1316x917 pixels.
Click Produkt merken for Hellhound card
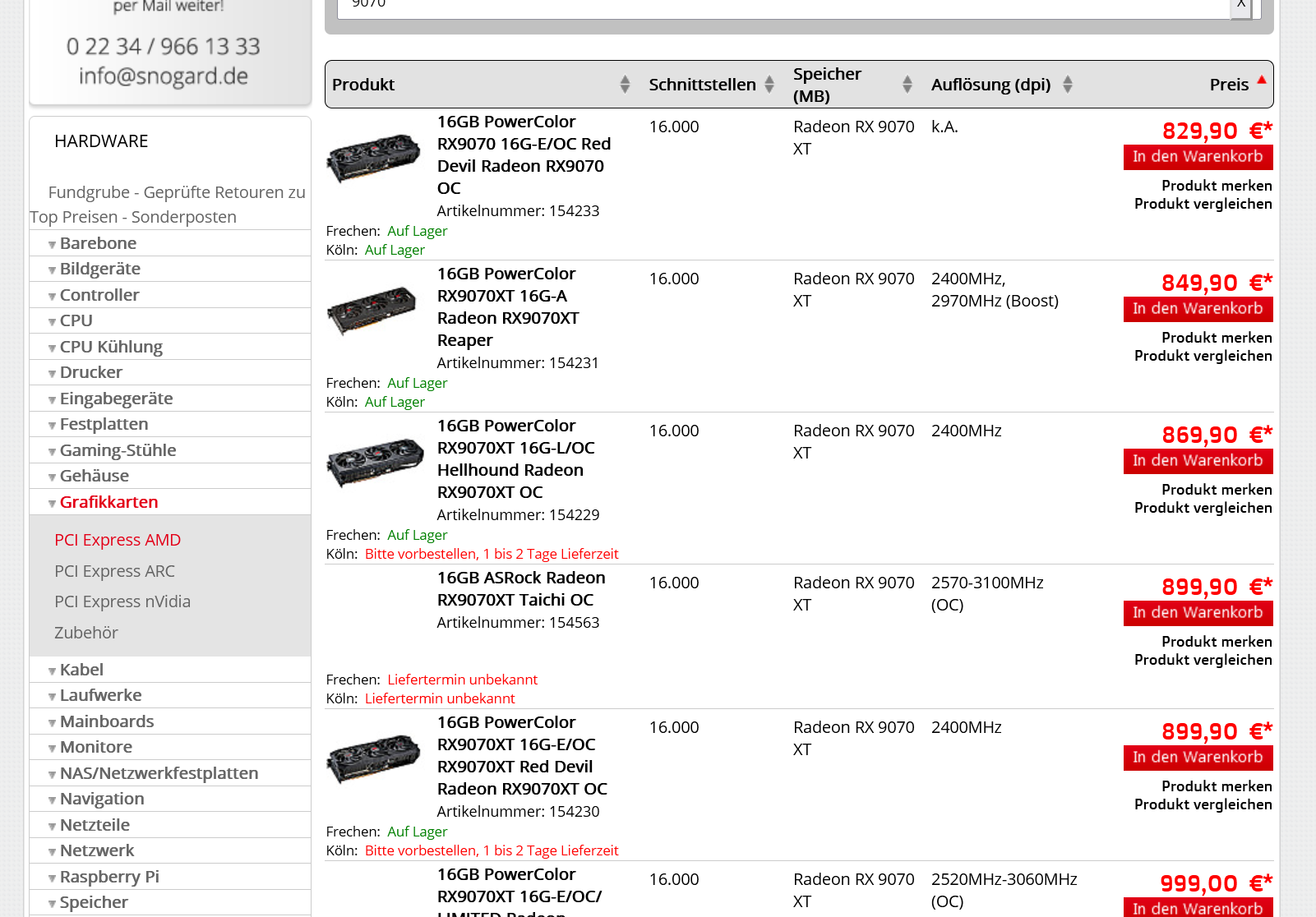point(1217,490)
